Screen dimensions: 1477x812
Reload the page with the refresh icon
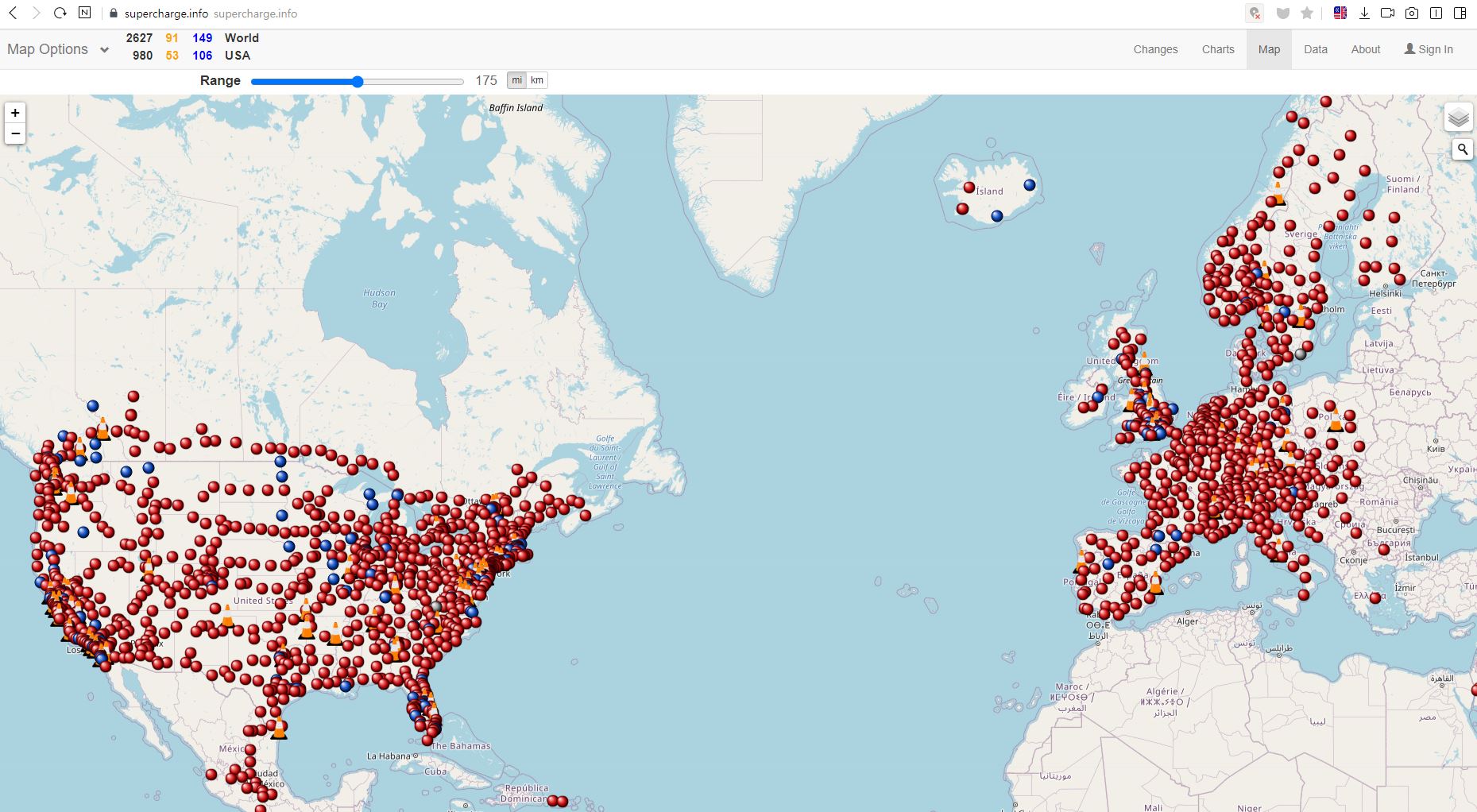pos(60,14)
